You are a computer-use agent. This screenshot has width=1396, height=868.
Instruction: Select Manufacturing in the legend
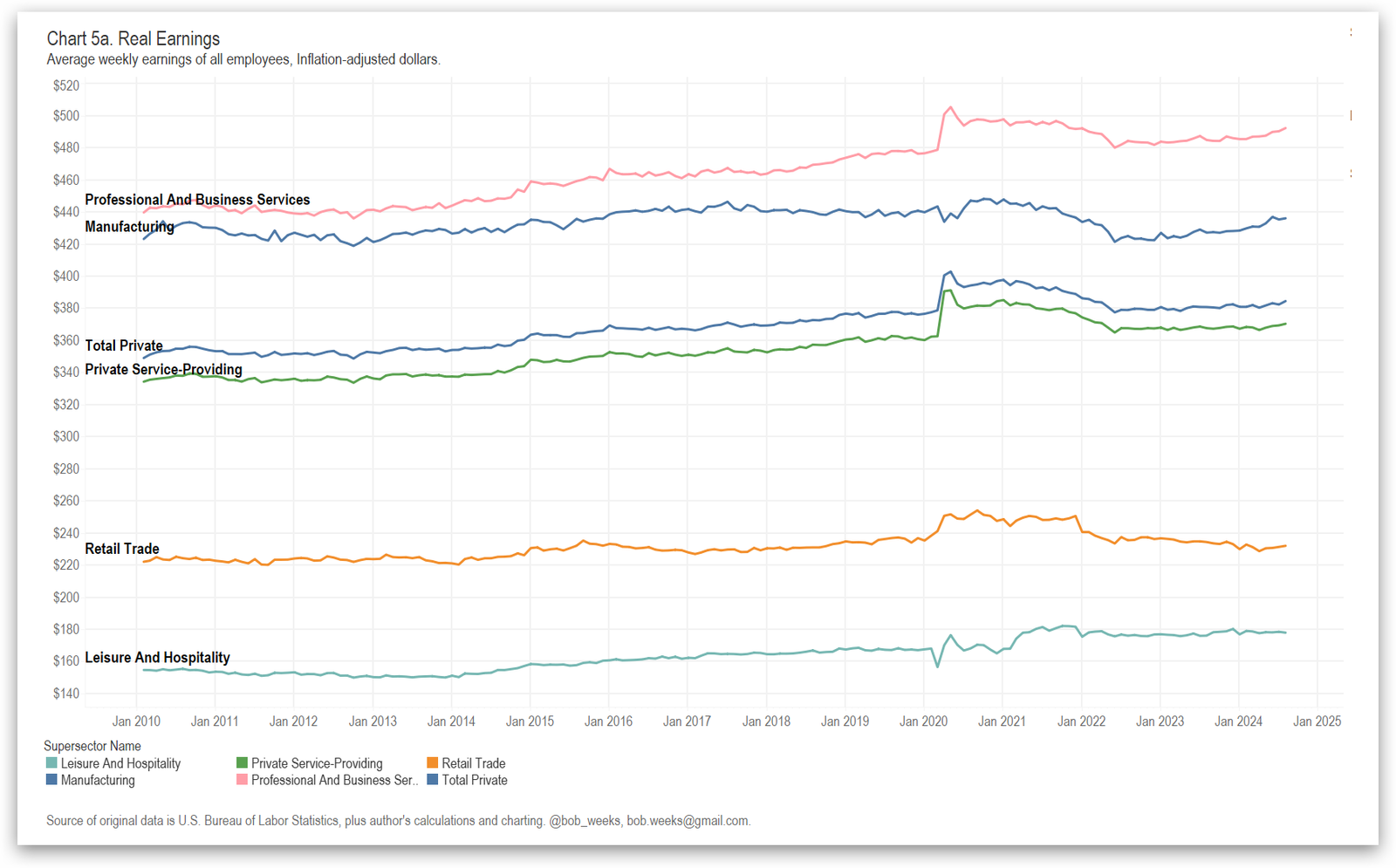tap(98, 780)
